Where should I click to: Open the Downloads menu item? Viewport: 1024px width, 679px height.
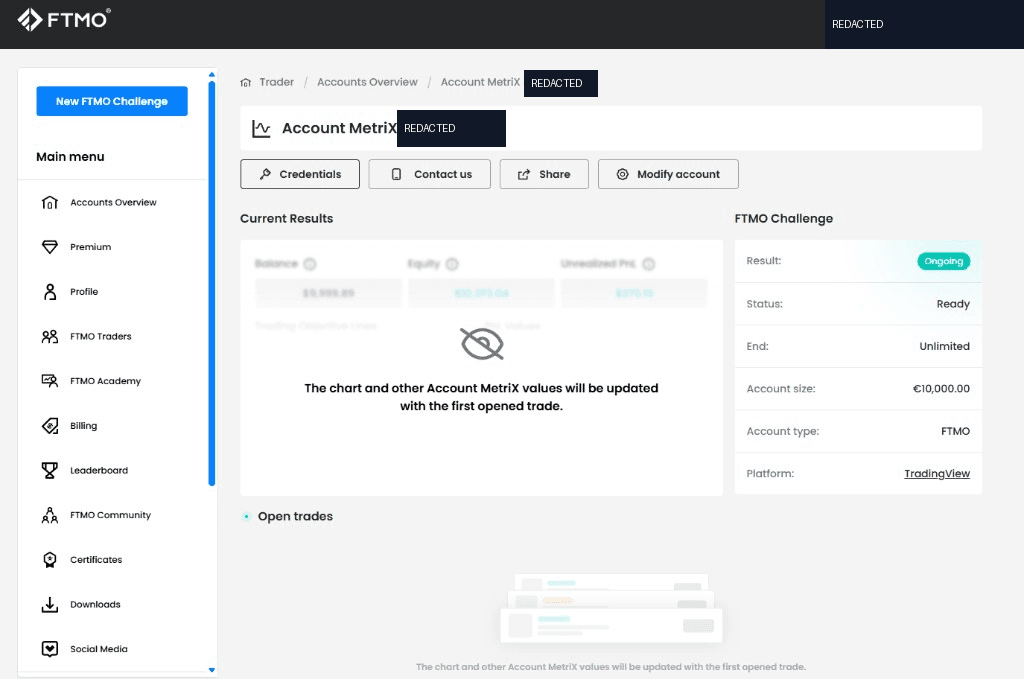pos(95,605)
